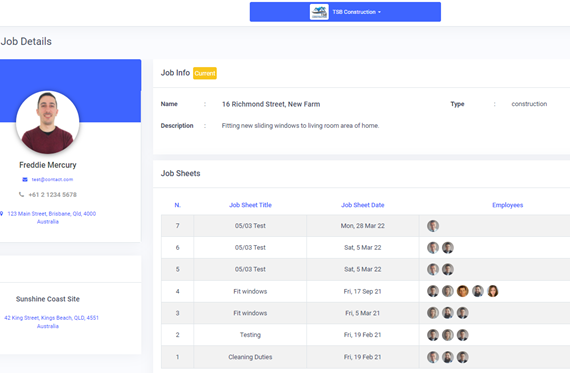The image size is (570, 373).
Task: Click the first employee avatar in row 6
Action: (433, 248)
